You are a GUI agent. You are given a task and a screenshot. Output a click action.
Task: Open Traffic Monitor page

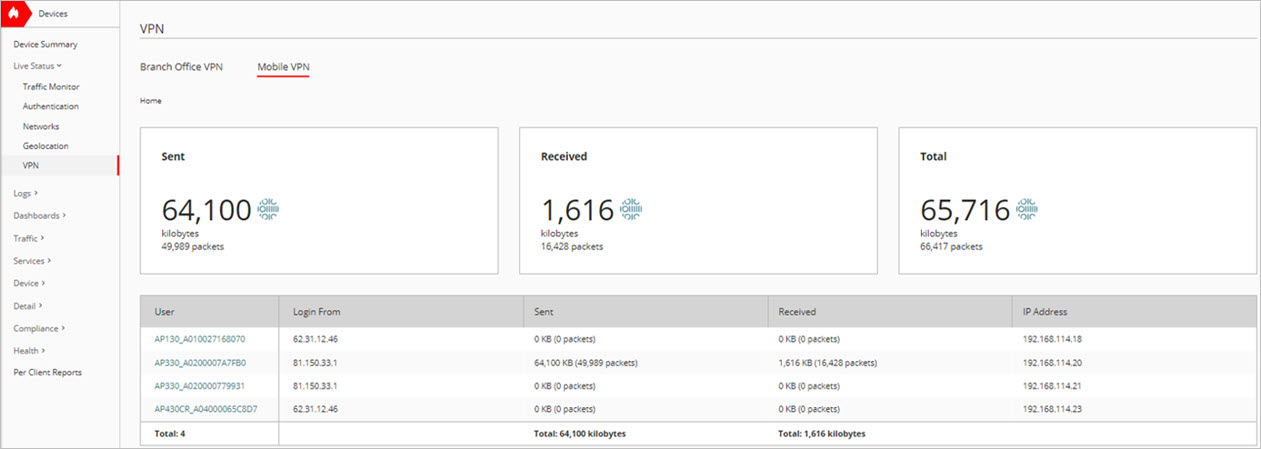point(51,87)
